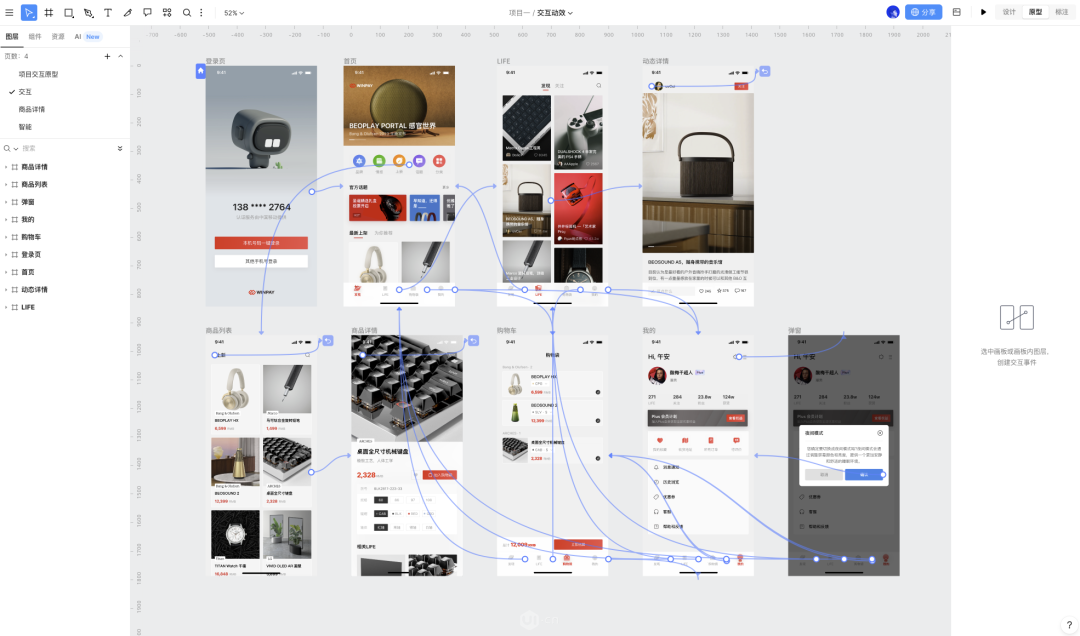
Task: Add a new page with plus button
Action: [x=107, y=56]
